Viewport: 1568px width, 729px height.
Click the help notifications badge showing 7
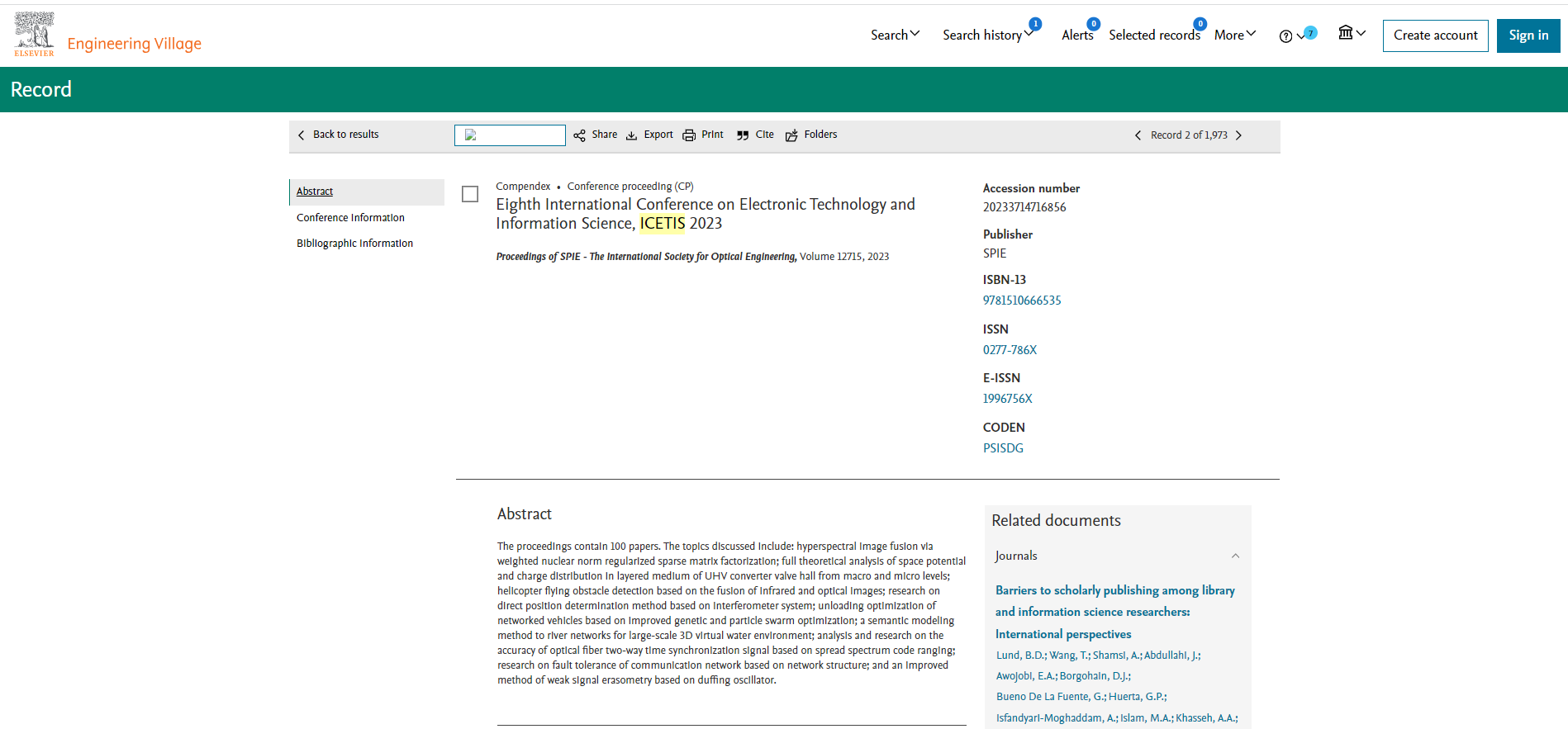(1310, 33)
